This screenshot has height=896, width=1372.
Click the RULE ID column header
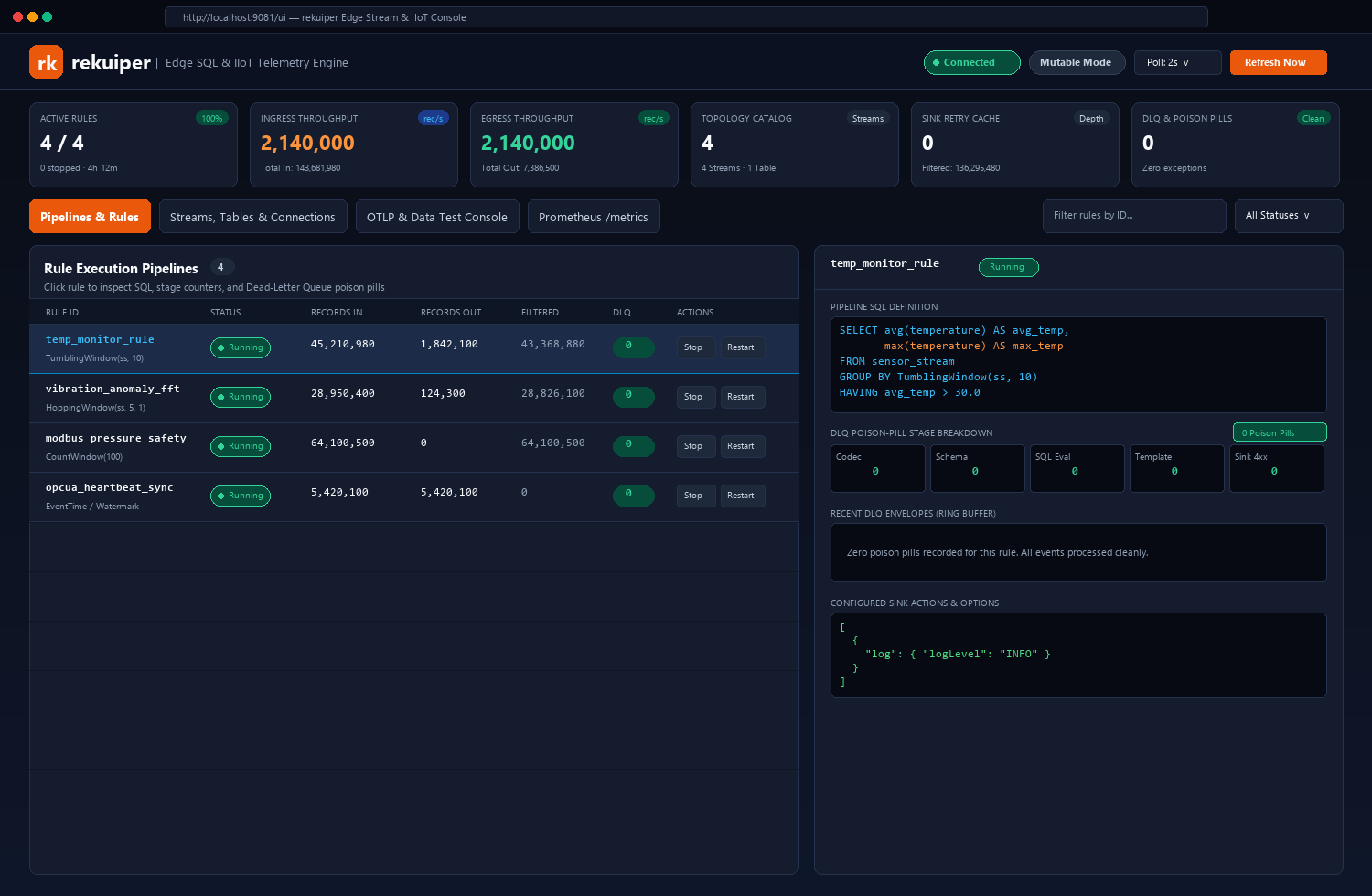62,313
